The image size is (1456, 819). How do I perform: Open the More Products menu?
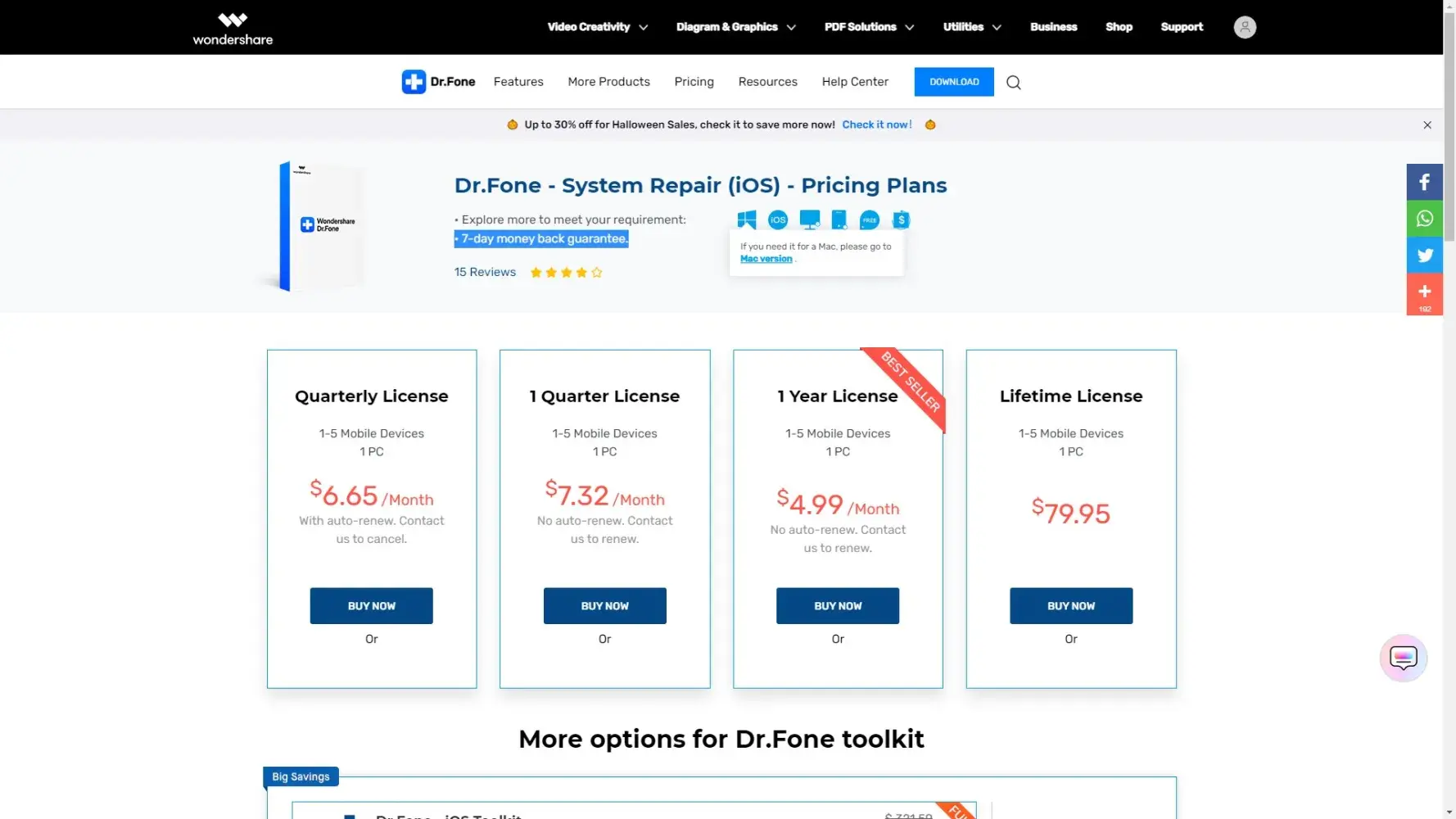coord(608,82)
